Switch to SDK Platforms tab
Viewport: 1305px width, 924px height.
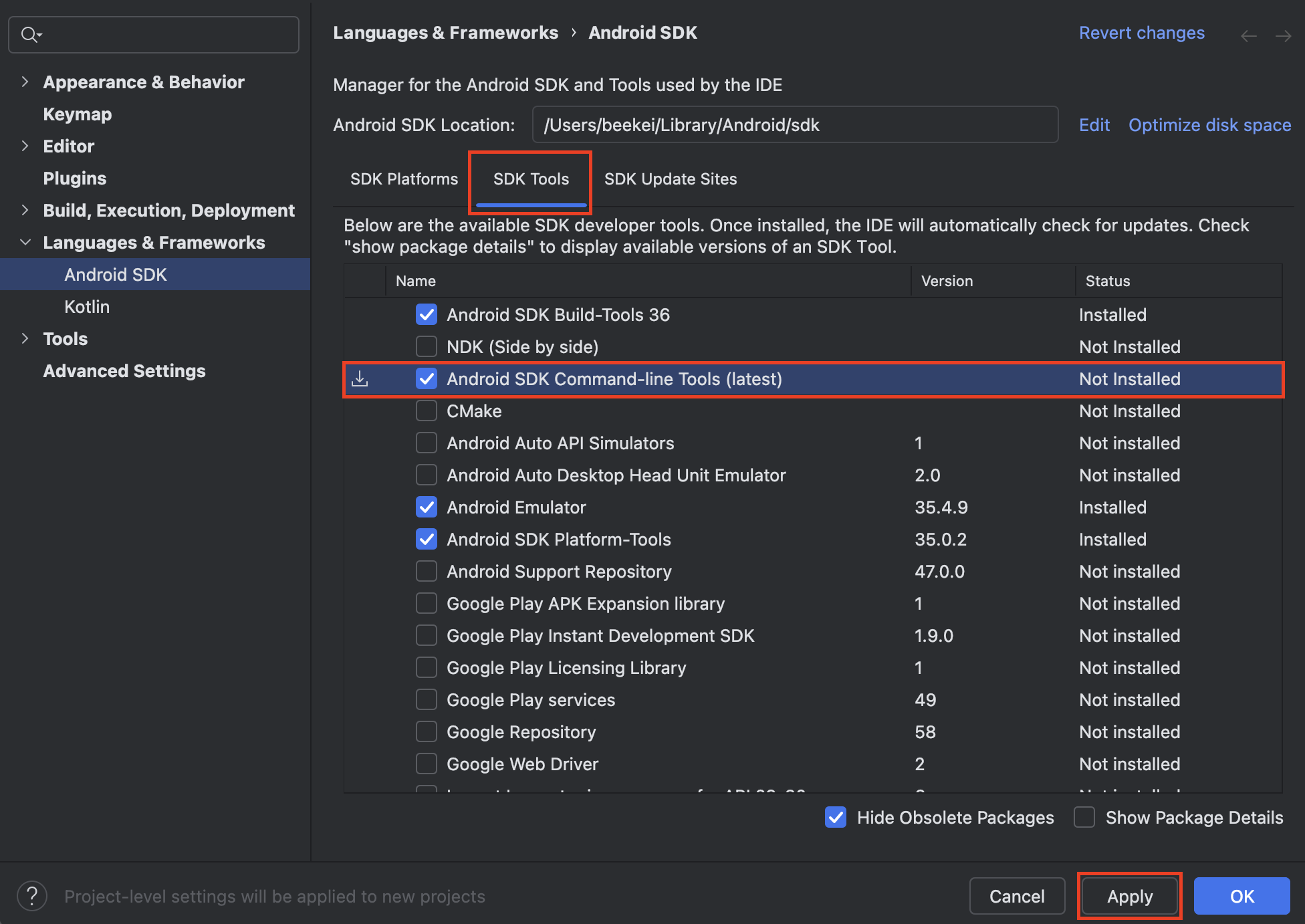pos(404,179)
